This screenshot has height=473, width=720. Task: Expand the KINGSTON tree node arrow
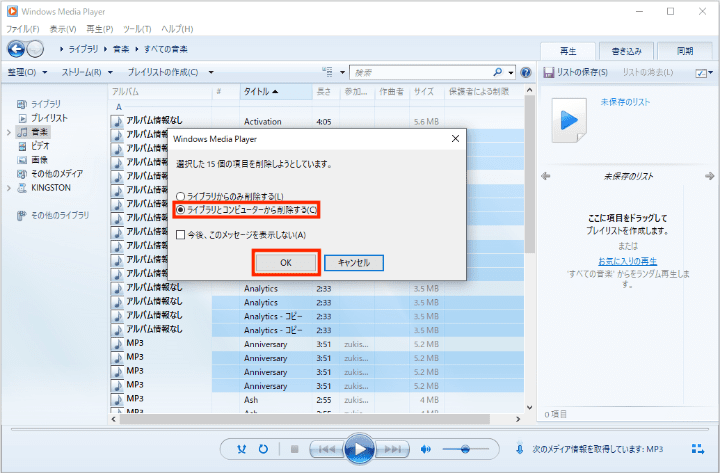9,188
